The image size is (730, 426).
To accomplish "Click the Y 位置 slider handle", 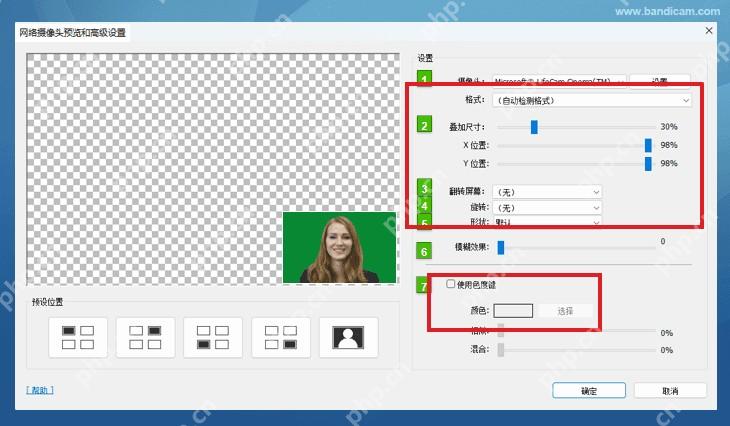I will click(x=648, y=163).
